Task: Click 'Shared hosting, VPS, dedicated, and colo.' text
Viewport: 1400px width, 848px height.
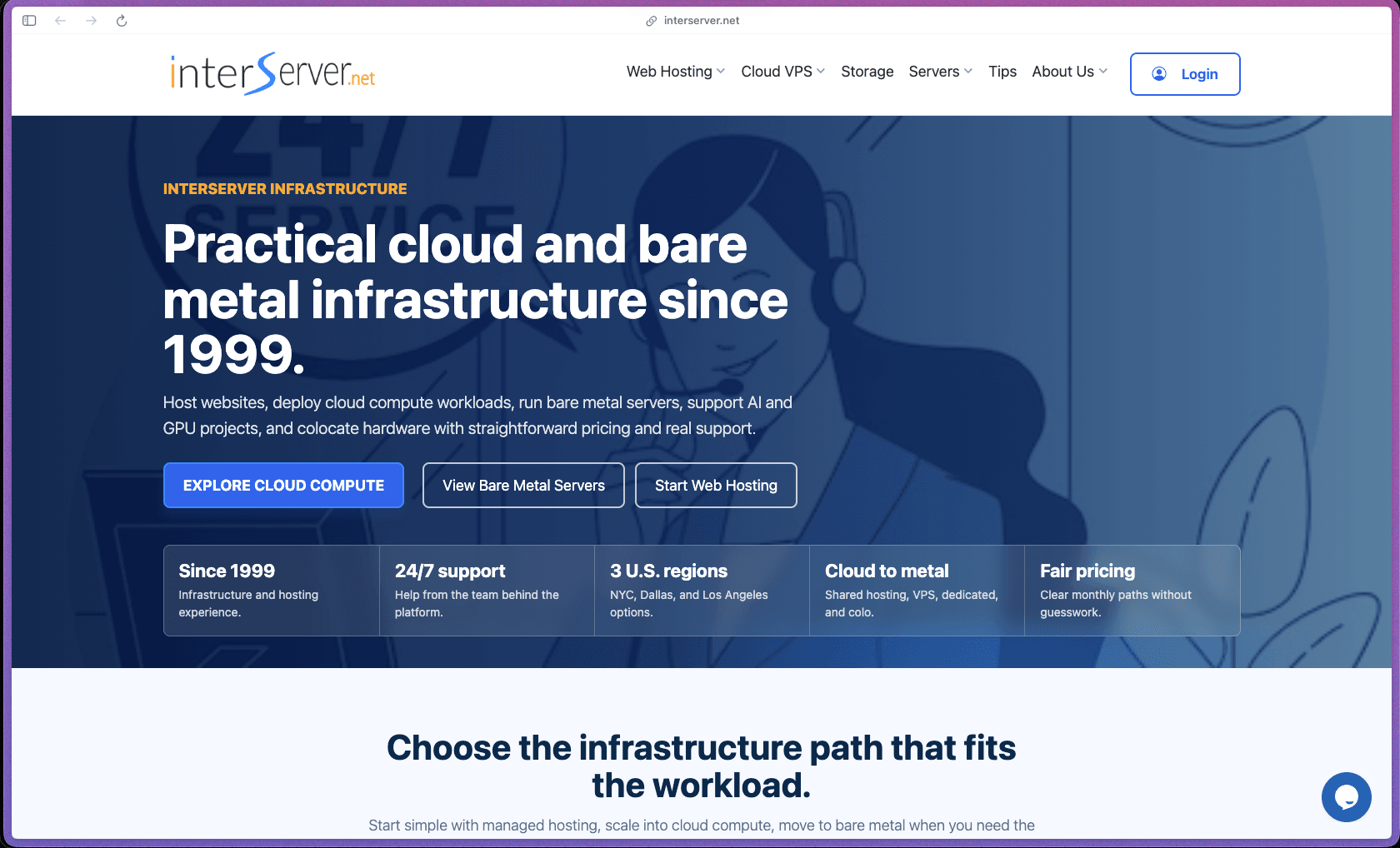Action: pyautogui.click(x=912, y=603)
